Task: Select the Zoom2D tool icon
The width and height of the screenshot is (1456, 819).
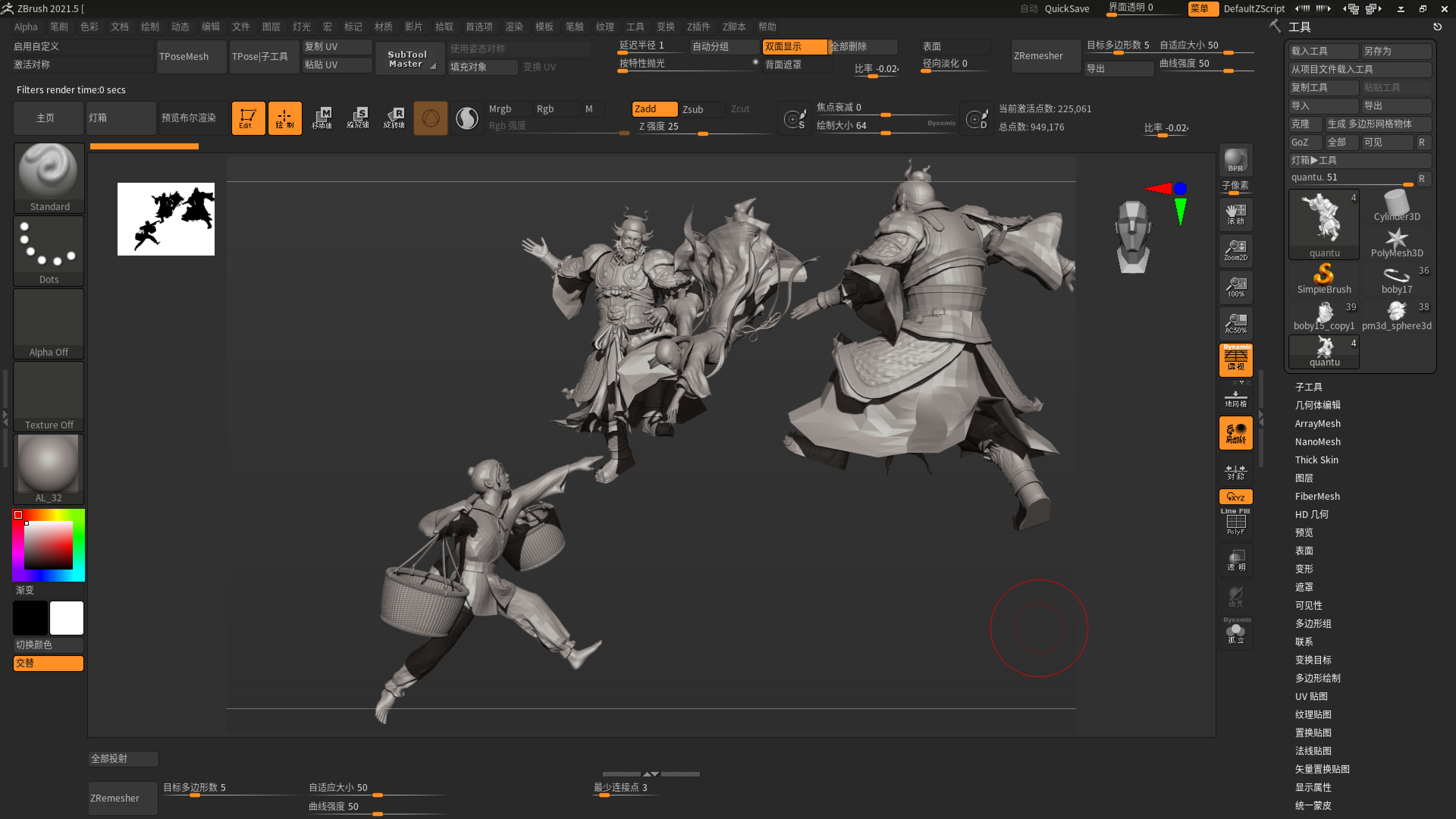Action: tap(1236, 250)
